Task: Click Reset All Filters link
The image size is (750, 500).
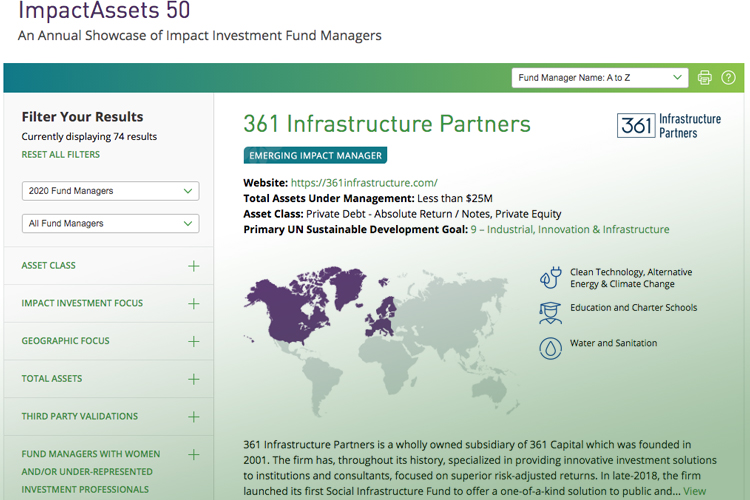Action: [61, 155]
